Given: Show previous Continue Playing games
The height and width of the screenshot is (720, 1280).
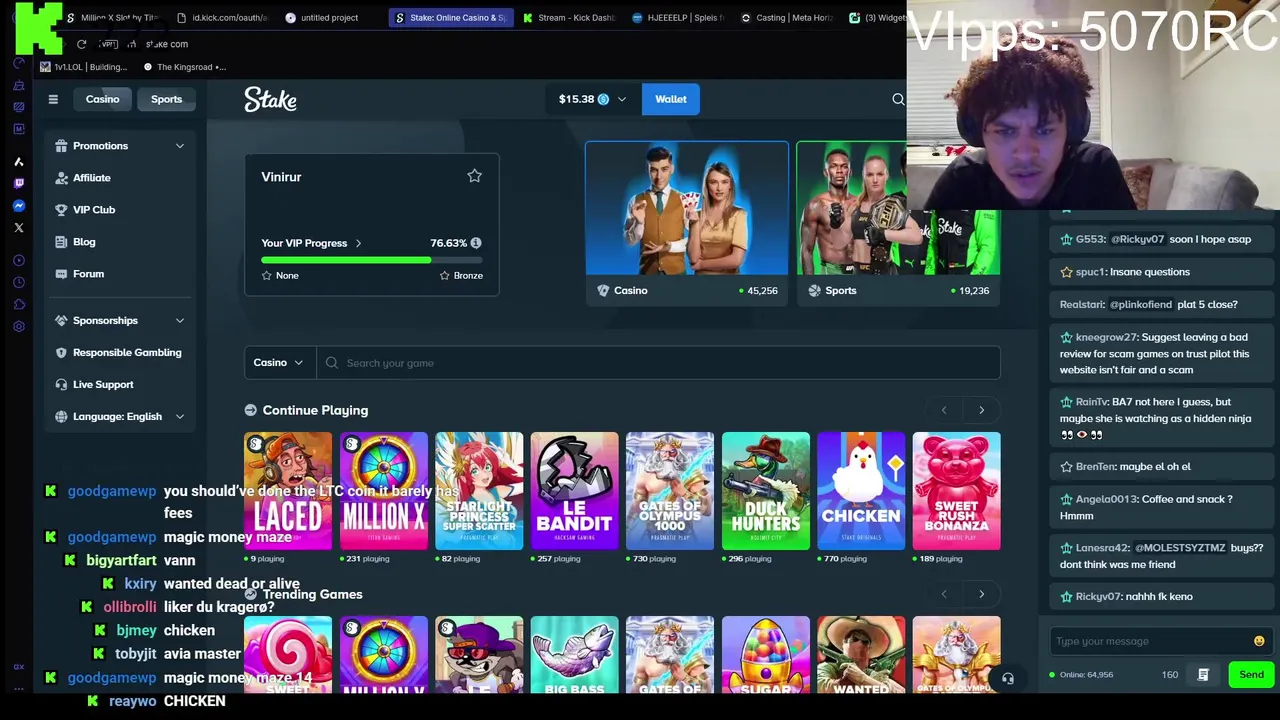Looking at the screenshot, I should [x=943, y=410].
